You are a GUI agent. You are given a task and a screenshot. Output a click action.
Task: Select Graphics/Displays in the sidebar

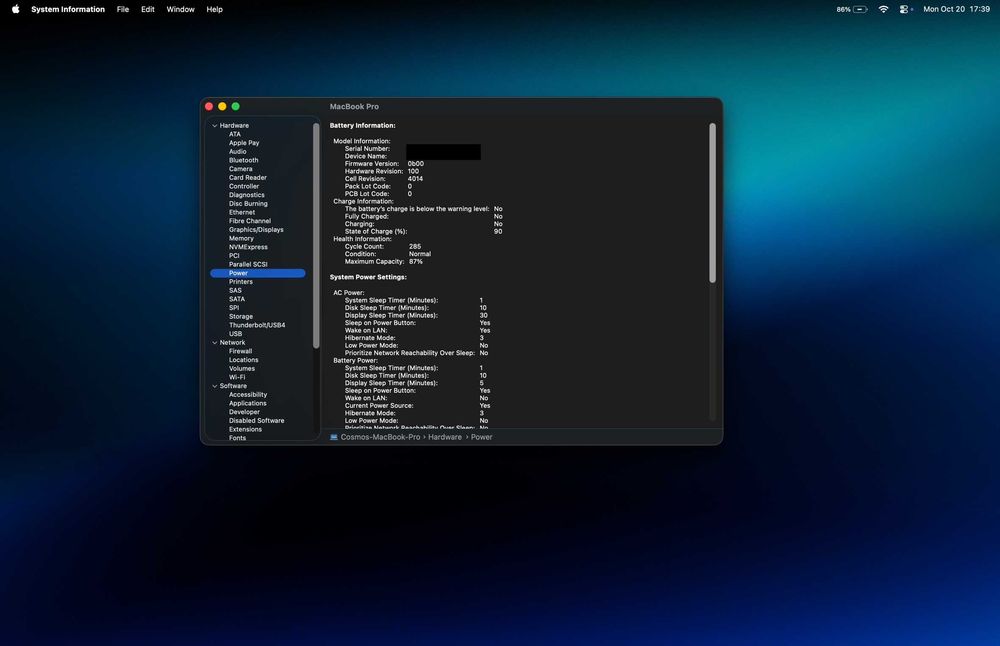[256, 230]
